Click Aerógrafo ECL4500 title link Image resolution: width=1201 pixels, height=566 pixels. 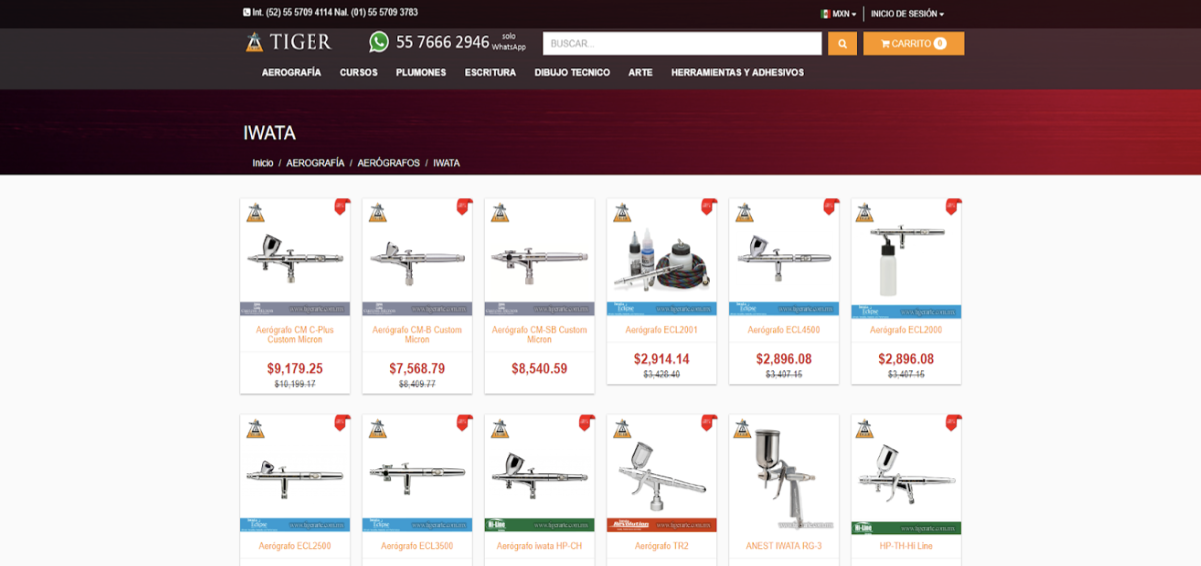tap(784, 330)
